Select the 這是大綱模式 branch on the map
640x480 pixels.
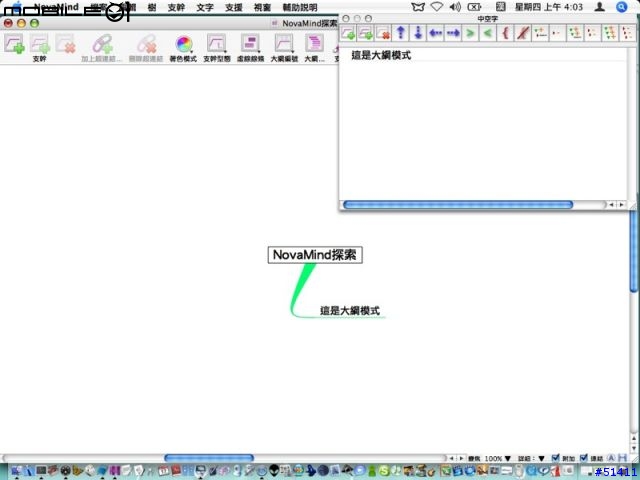point(350,311)
